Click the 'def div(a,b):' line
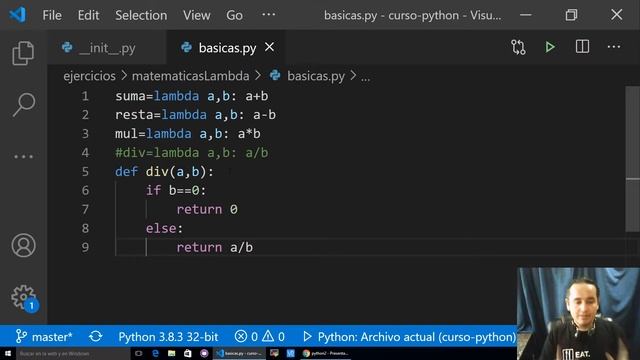Viewport: 640px width, 360px height. coord(164,171)
